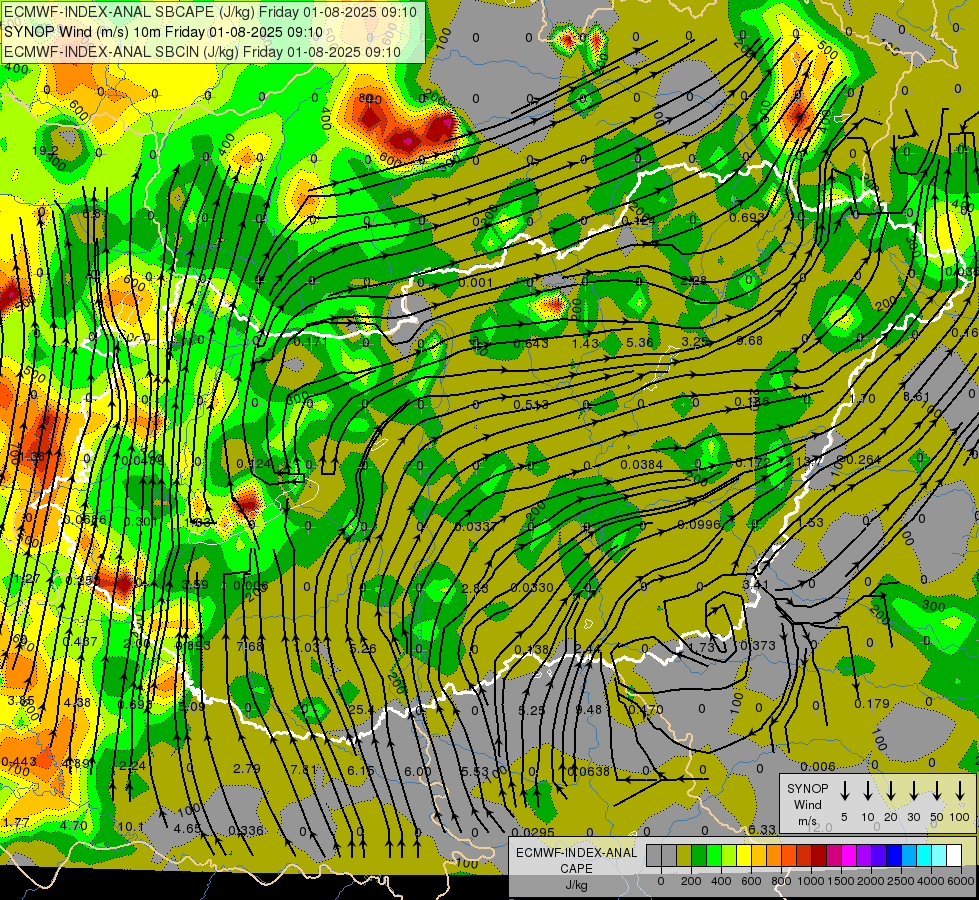The width and height of the screenshot is (979, 900).
Task: Click the 0.470 value on the map
Action: click(x=646, y=710)
